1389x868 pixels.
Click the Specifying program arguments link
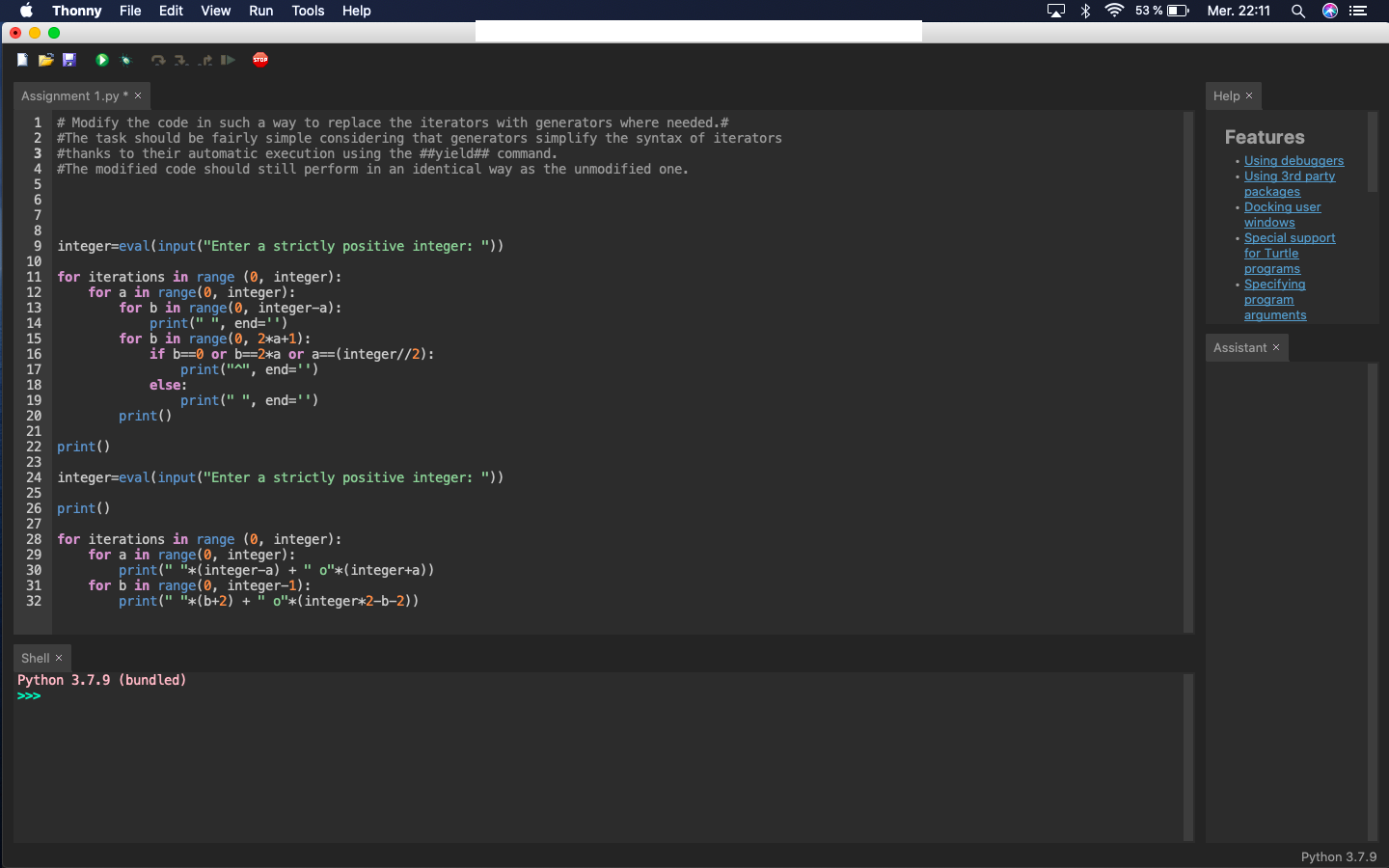click(x=1274, y=299)
